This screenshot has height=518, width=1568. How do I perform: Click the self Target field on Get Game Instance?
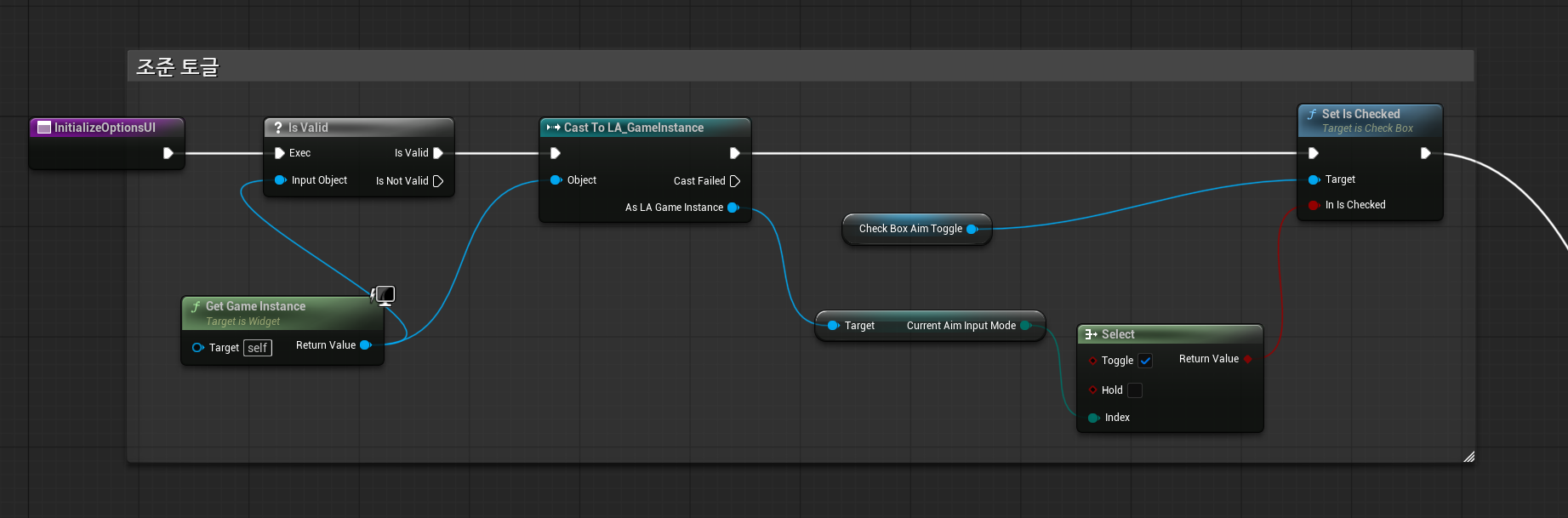point(258,348)
